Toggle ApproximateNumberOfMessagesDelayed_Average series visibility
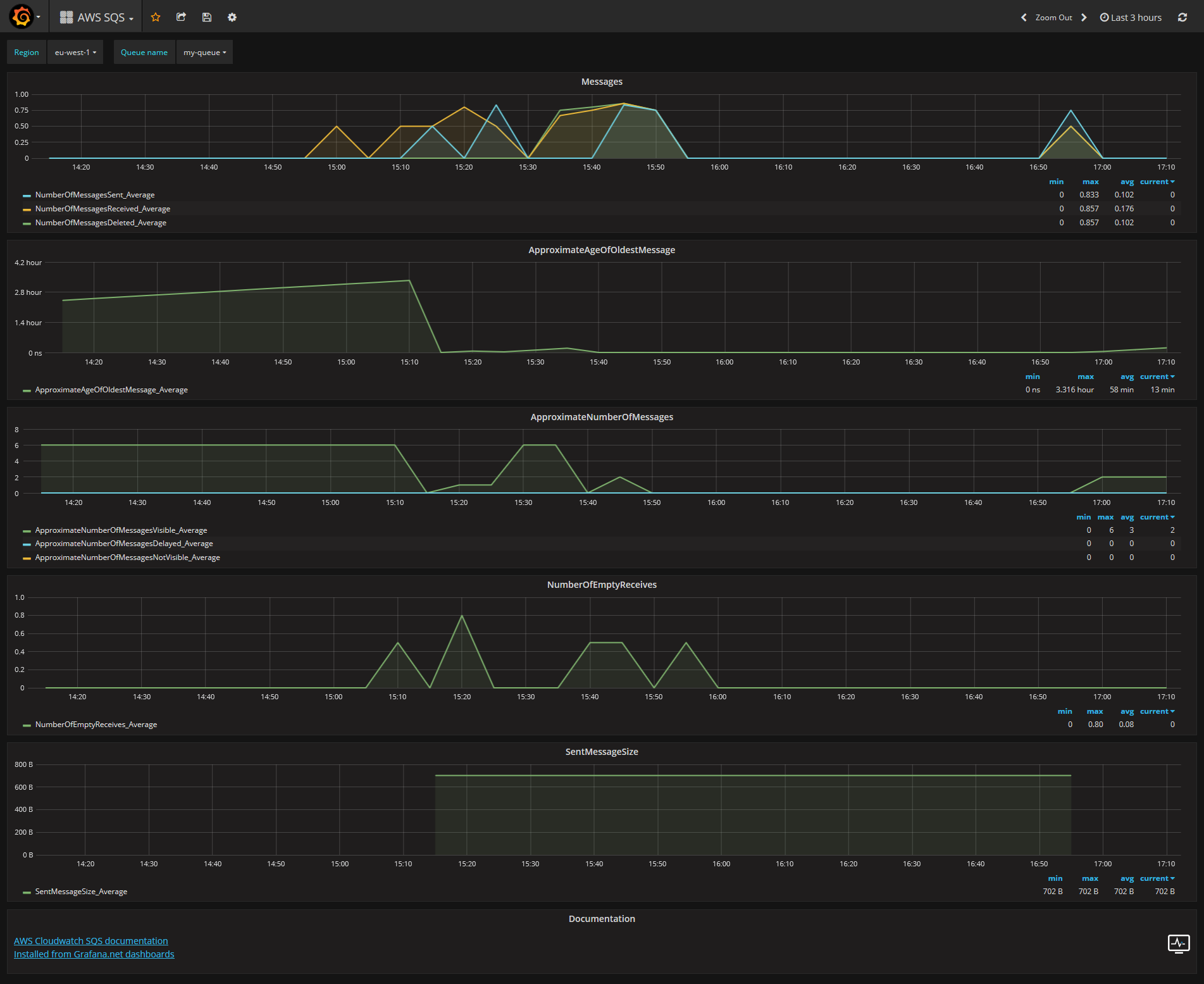Screen dimensions: 1204x984 pos(124,544)
